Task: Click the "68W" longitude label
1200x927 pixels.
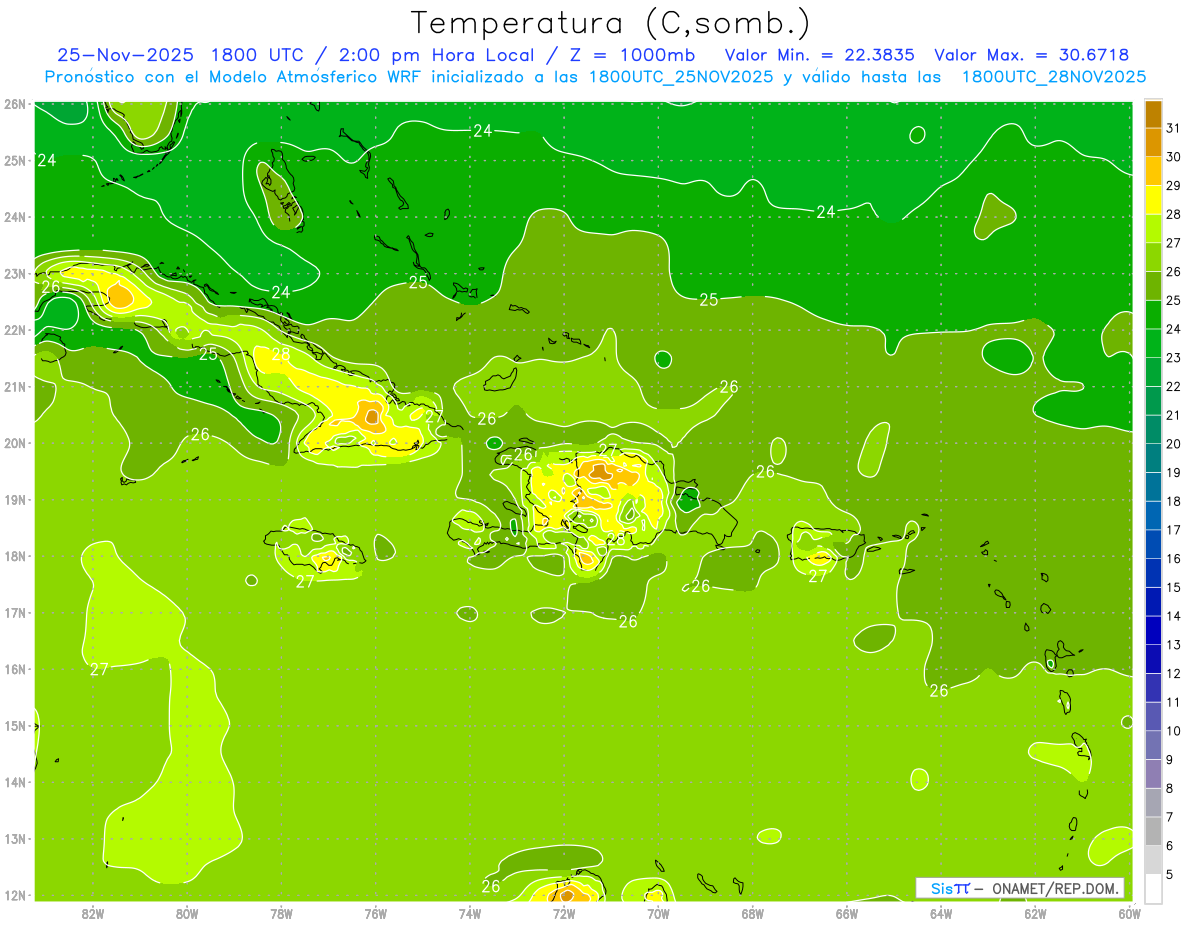Action: tap(753, 912)
